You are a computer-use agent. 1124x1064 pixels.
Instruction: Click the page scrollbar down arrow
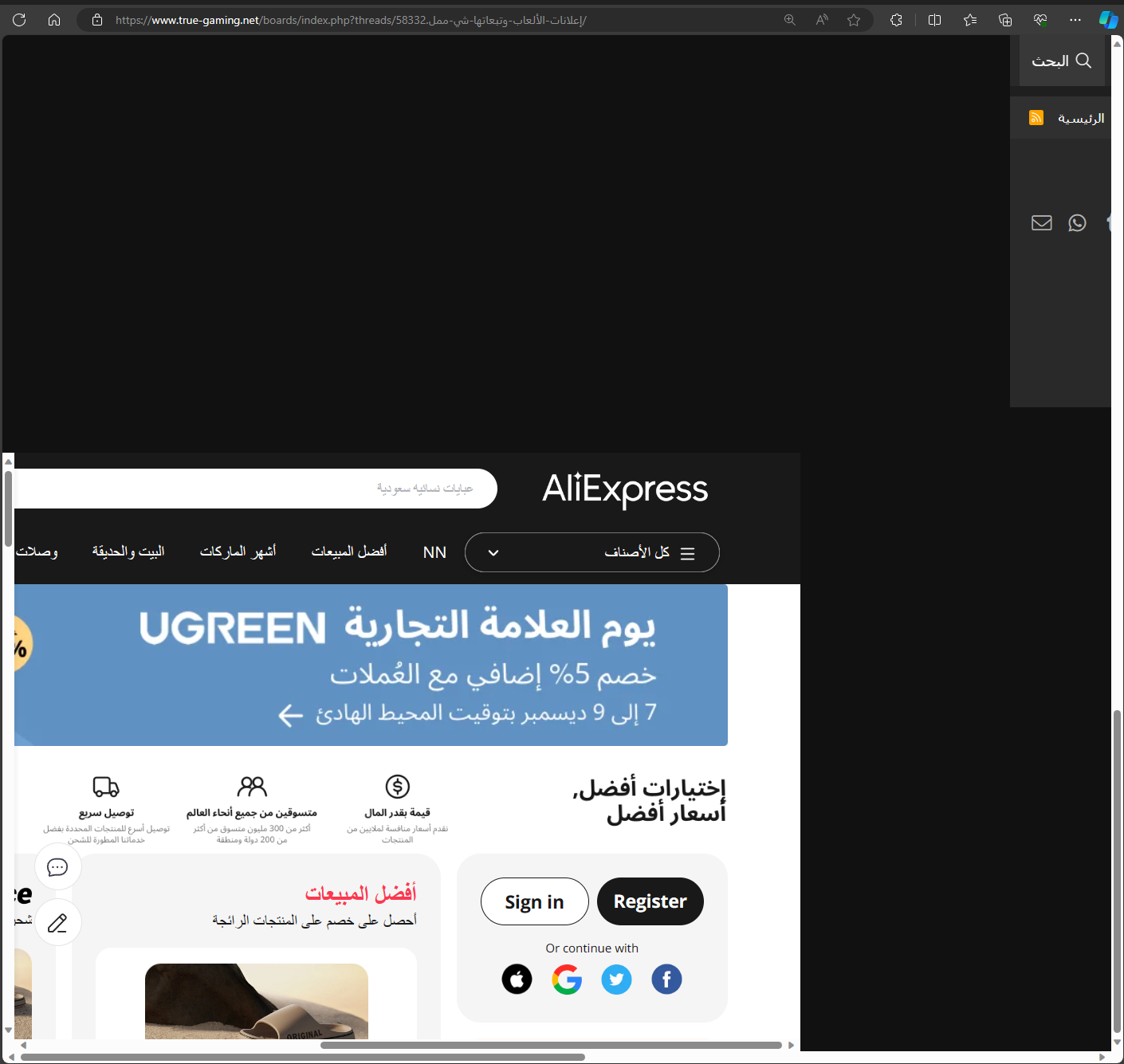tap(1117, 1042)
